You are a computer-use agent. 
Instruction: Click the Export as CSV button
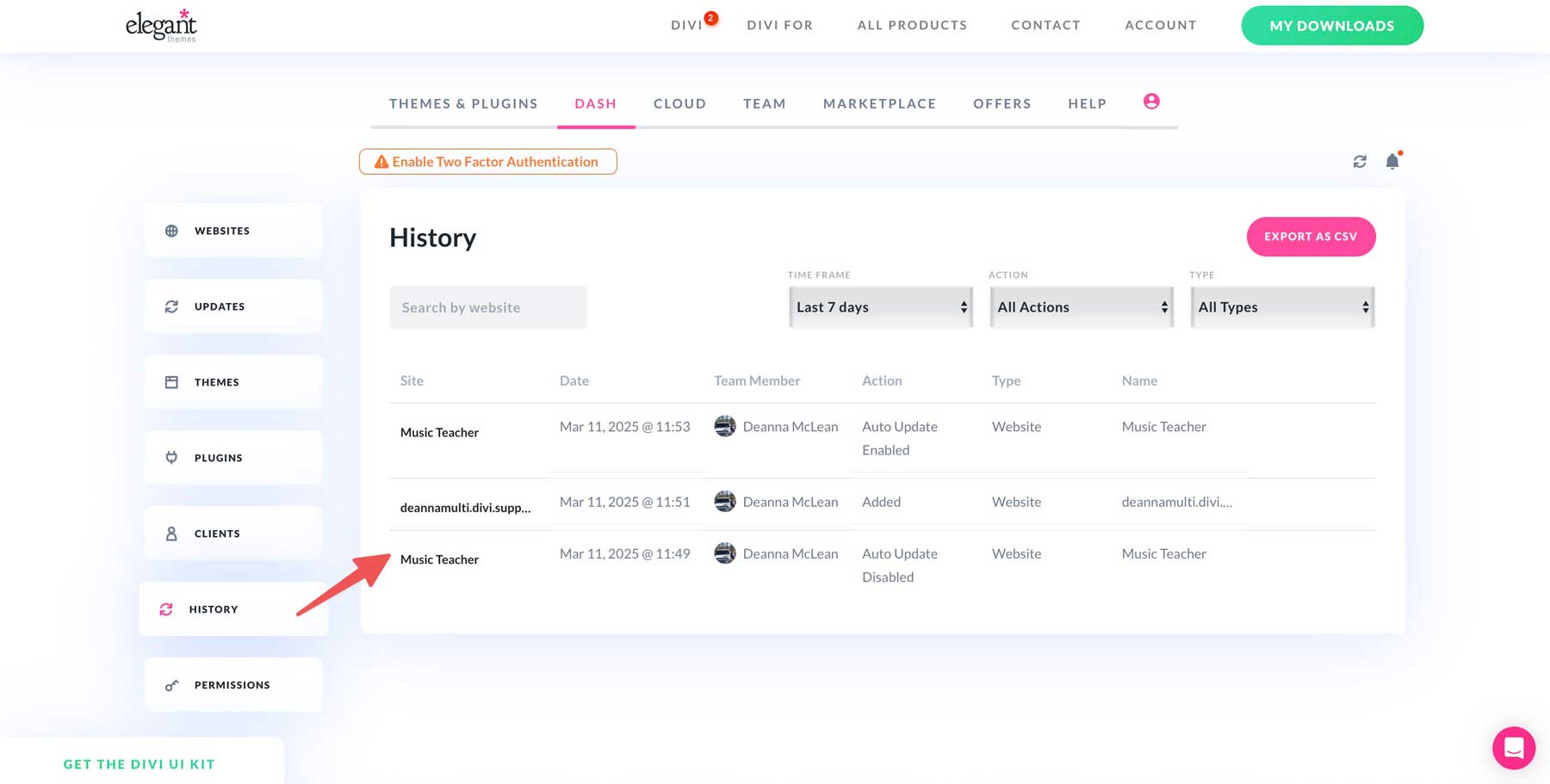click(x=1311, y=236)
